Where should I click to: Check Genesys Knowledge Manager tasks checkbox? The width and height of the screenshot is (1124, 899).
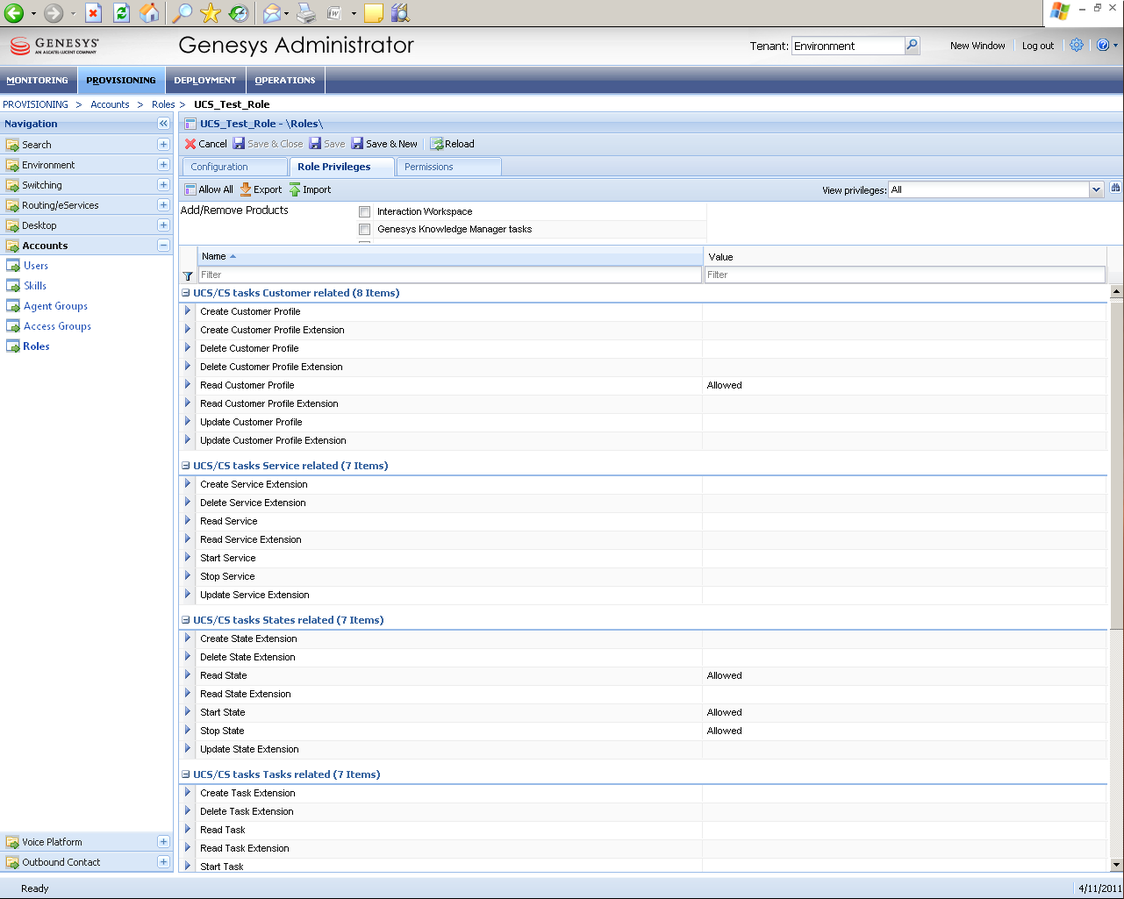click(x=364, y=229)
